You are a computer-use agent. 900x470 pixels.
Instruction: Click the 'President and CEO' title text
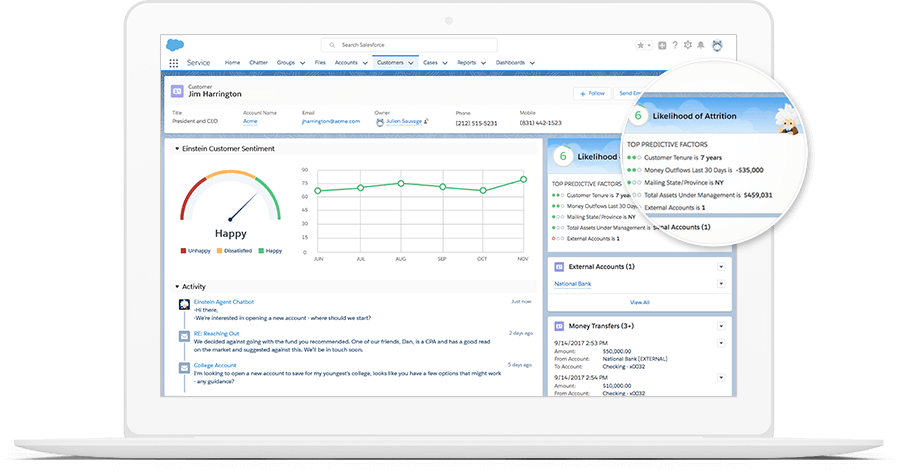(x=195, y=121)
